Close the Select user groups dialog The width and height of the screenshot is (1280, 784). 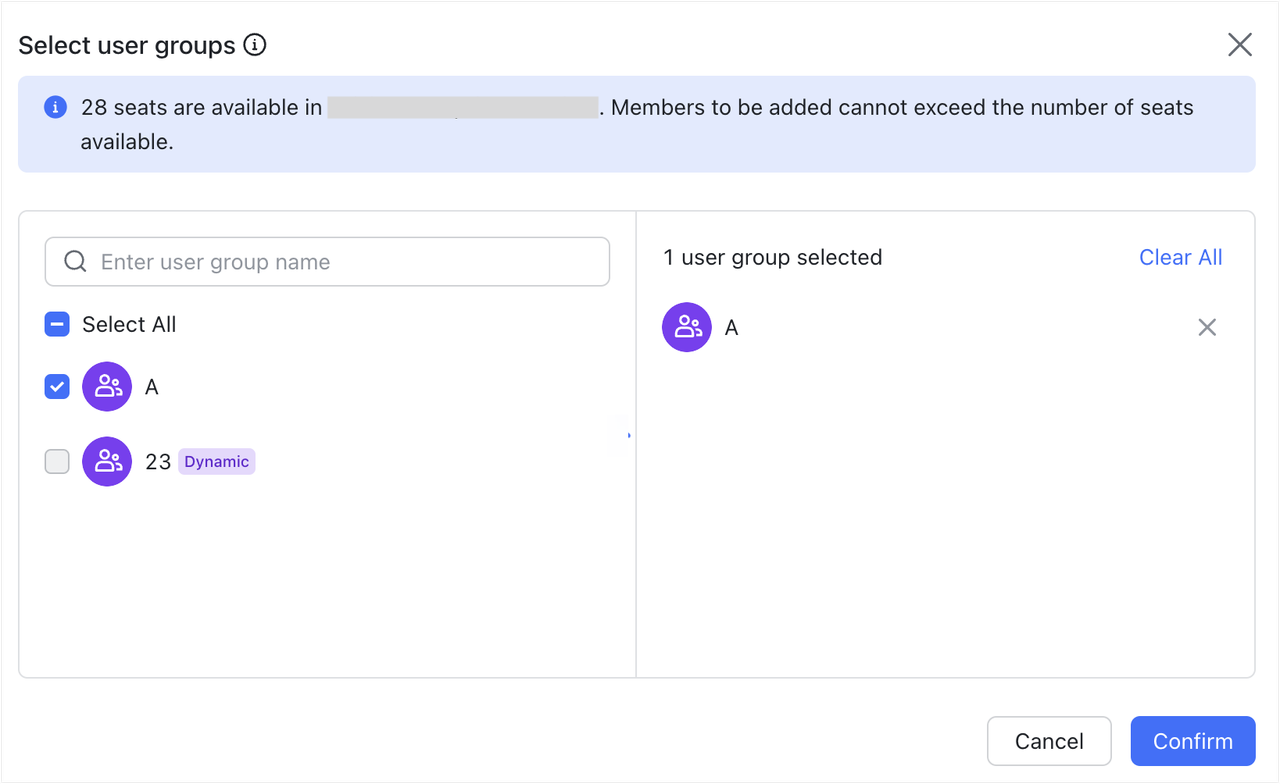pos(1240,44)
